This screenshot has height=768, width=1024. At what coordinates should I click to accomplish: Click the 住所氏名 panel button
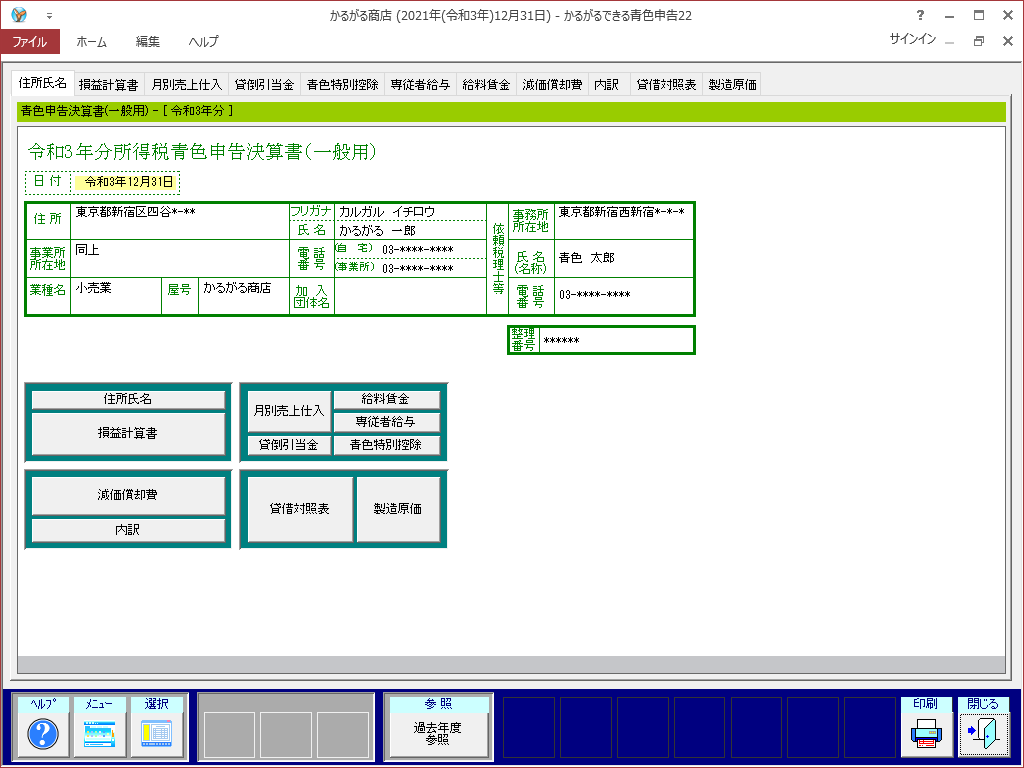tap(128, 399)
